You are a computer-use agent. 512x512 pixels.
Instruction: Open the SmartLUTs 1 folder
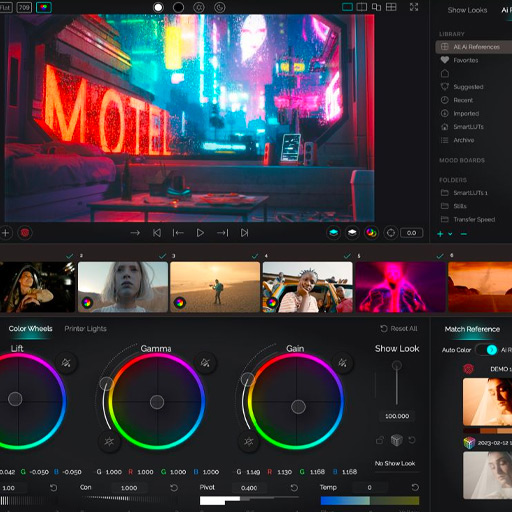tap(464, 193)
